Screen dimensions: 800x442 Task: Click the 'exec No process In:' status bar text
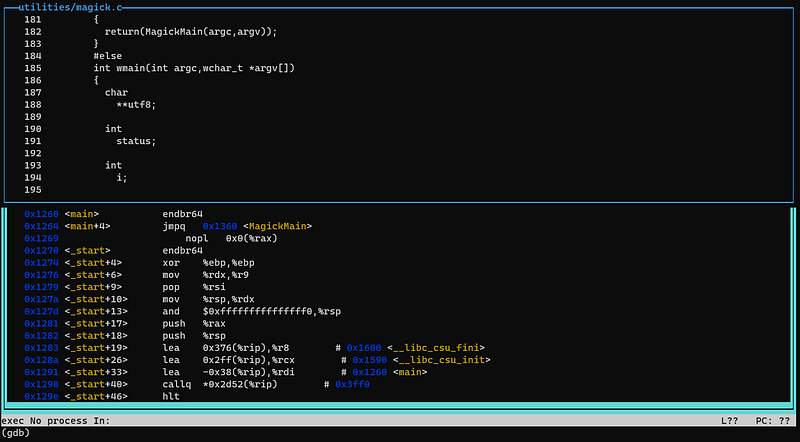(56, 421)
